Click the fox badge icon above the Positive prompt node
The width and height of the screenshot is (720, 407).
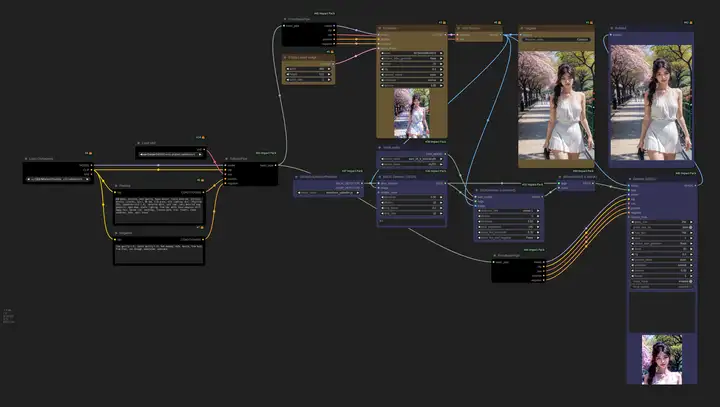[x=203, y=180]
